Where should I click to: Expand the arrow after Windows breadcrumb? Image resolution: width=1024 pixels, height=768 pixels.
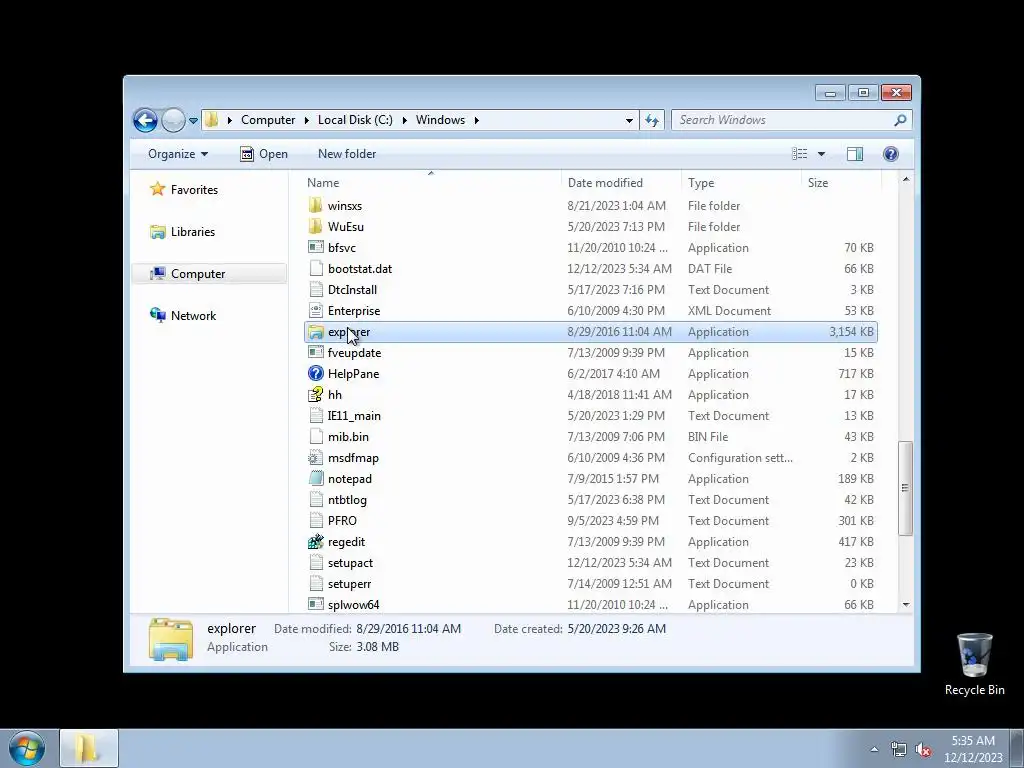tap(477, 120)
